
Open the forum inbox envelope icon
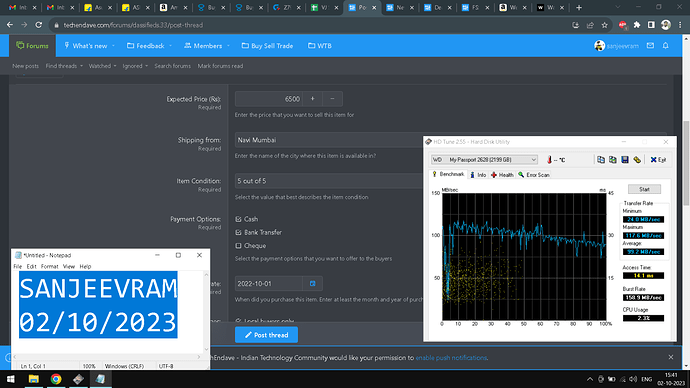coord(650,46)
